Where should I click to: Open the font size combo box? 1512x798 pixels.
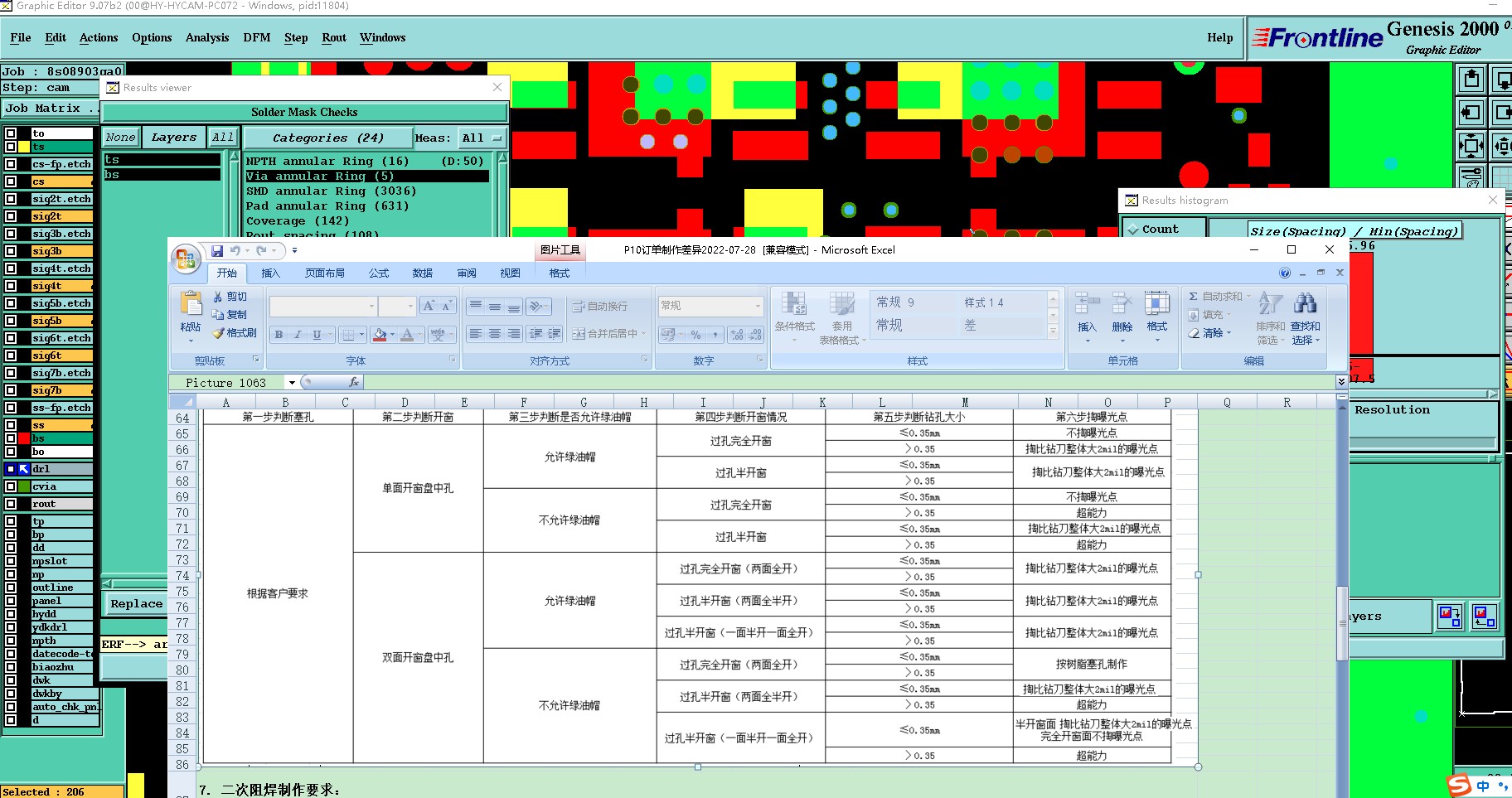[x=397, y=307]
